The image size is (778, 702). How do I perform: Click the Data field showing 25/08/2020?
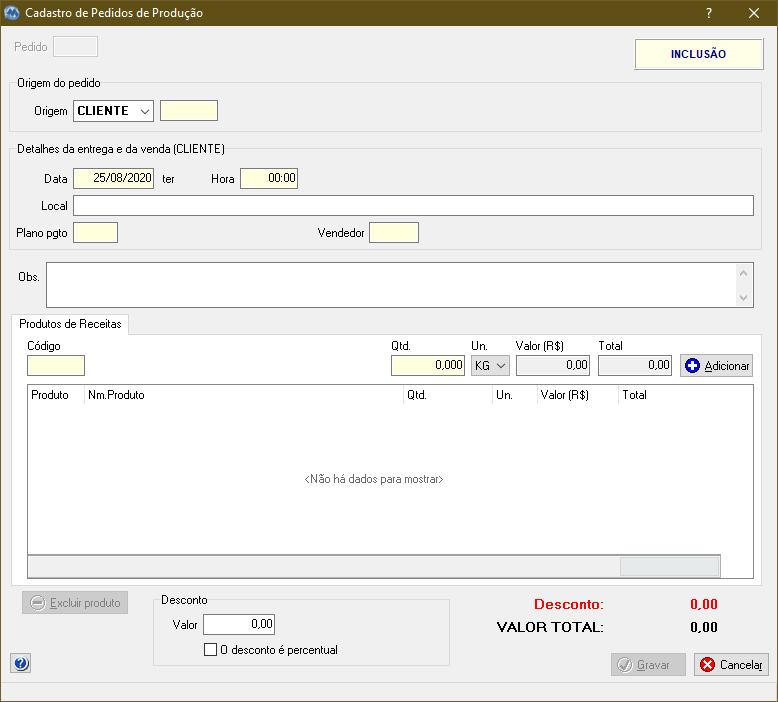pos(114,179)
